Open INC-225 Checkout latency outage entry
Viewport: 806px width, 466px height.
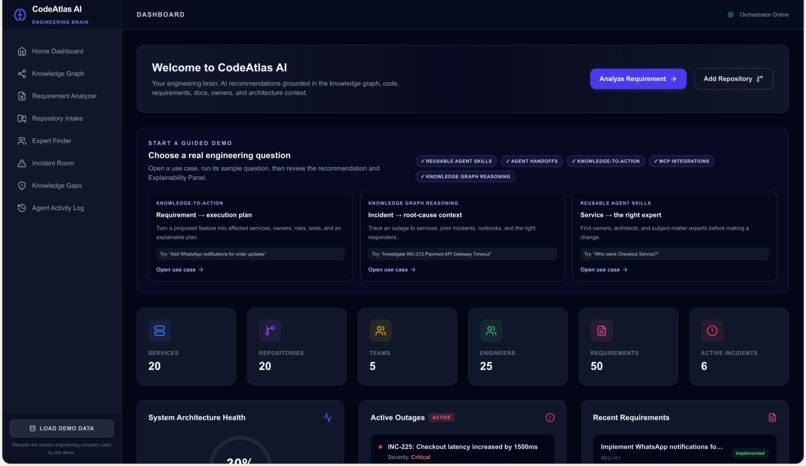[x=462, y=450]
